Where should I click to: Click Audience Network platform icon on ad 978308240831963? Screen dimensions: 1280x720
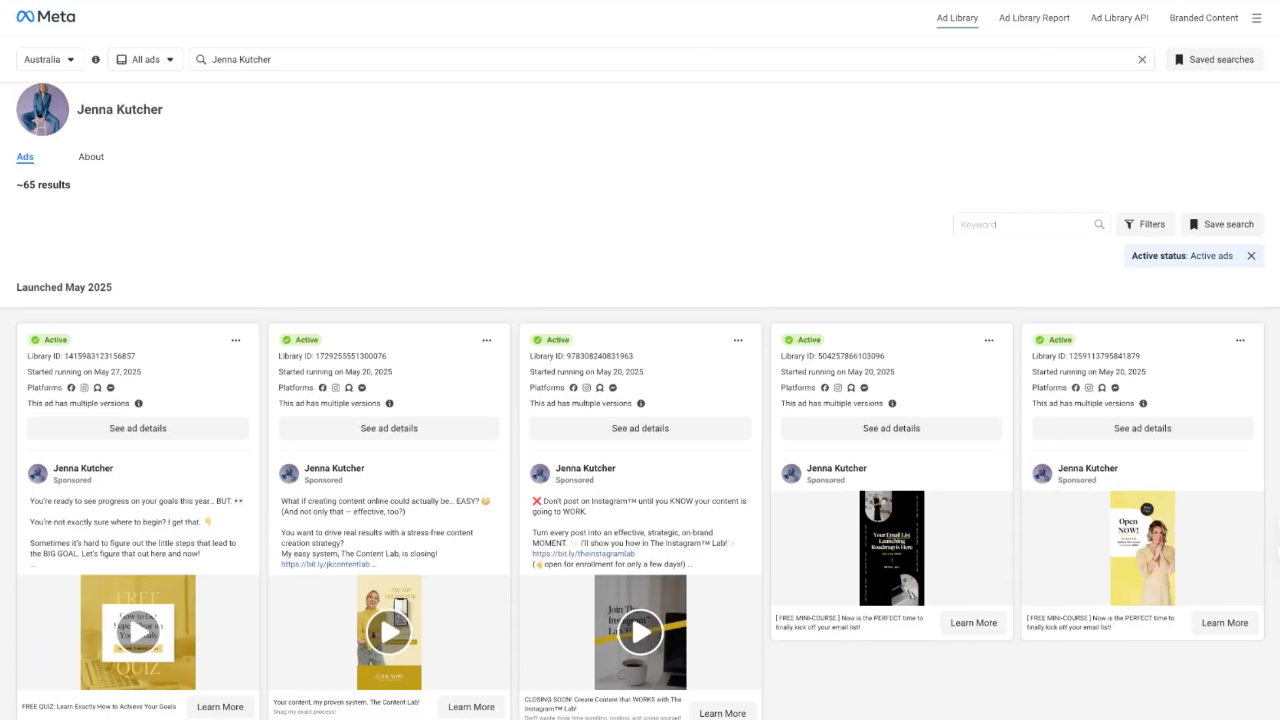pyautogui.click(x=600, y=388)
